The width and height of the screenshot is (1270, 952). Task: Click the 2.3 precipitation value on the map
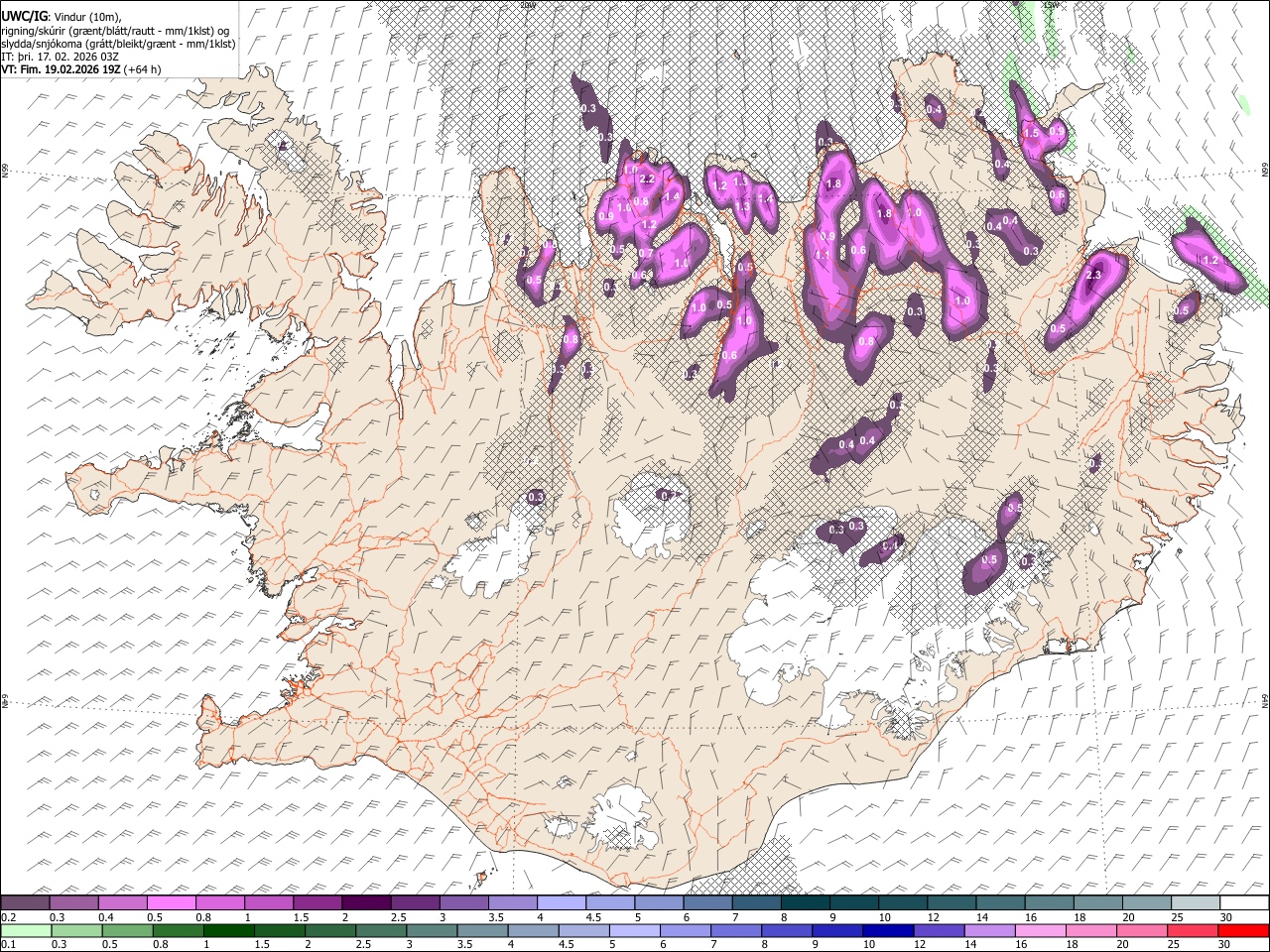[1095, 275]
